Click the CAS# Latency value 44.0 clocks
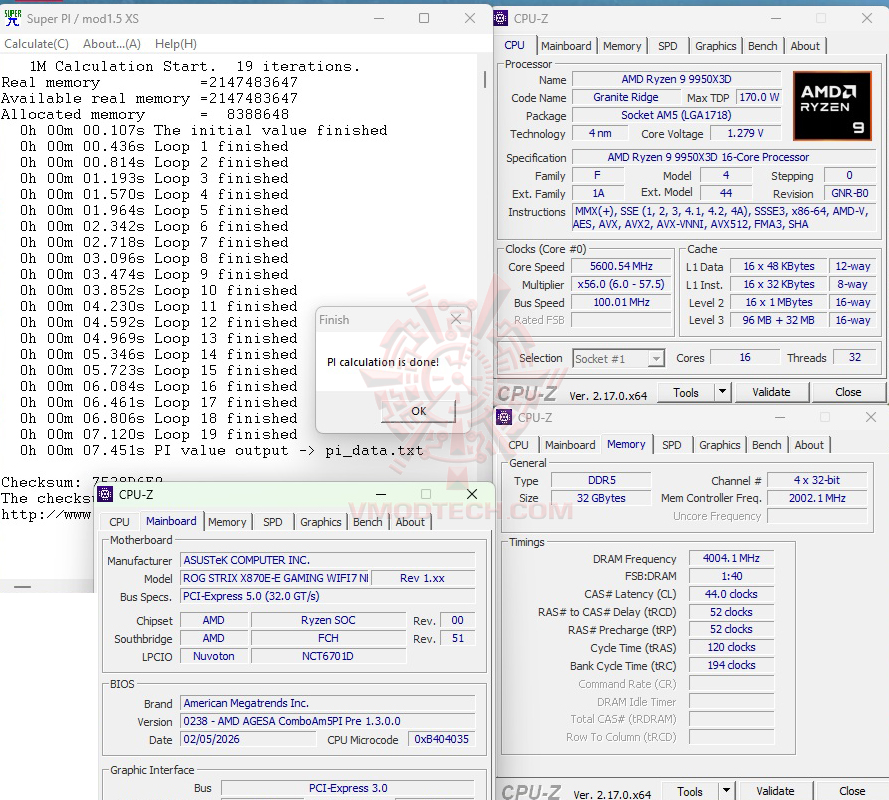Image resolution: width=889 pixels, height=800 pixels. (731, 594)
